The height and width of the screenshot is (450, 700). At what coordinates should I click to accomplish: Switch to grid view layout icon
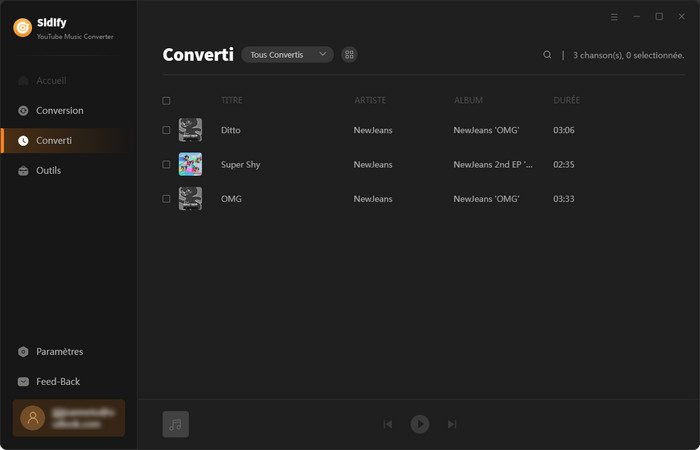349,55
